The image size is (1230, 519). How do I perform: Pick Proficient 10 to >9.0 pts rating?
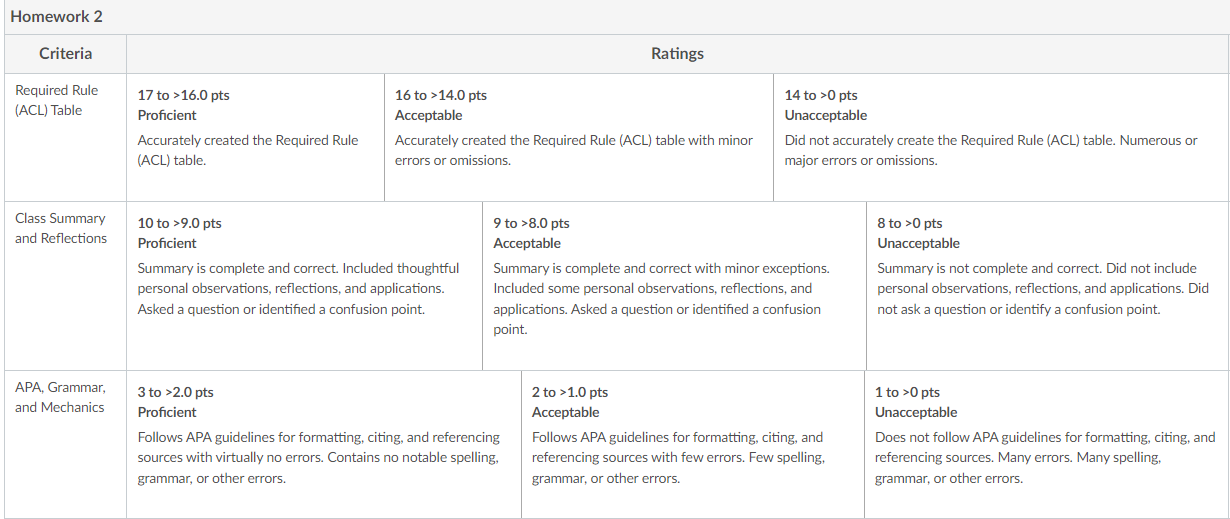(304, 285)
